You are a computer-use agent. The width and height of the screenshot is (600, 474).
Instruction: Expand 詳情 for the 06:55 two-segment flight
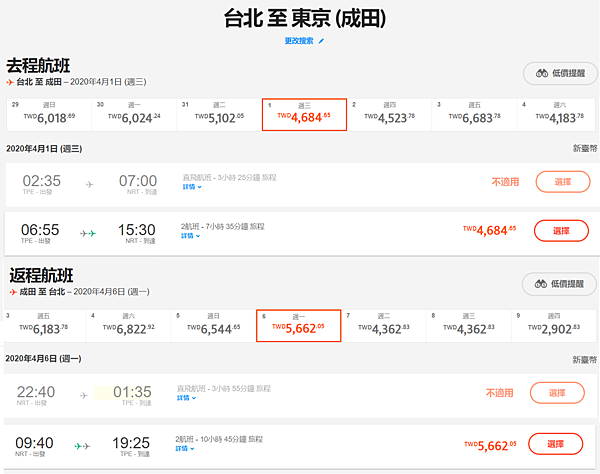190,236
